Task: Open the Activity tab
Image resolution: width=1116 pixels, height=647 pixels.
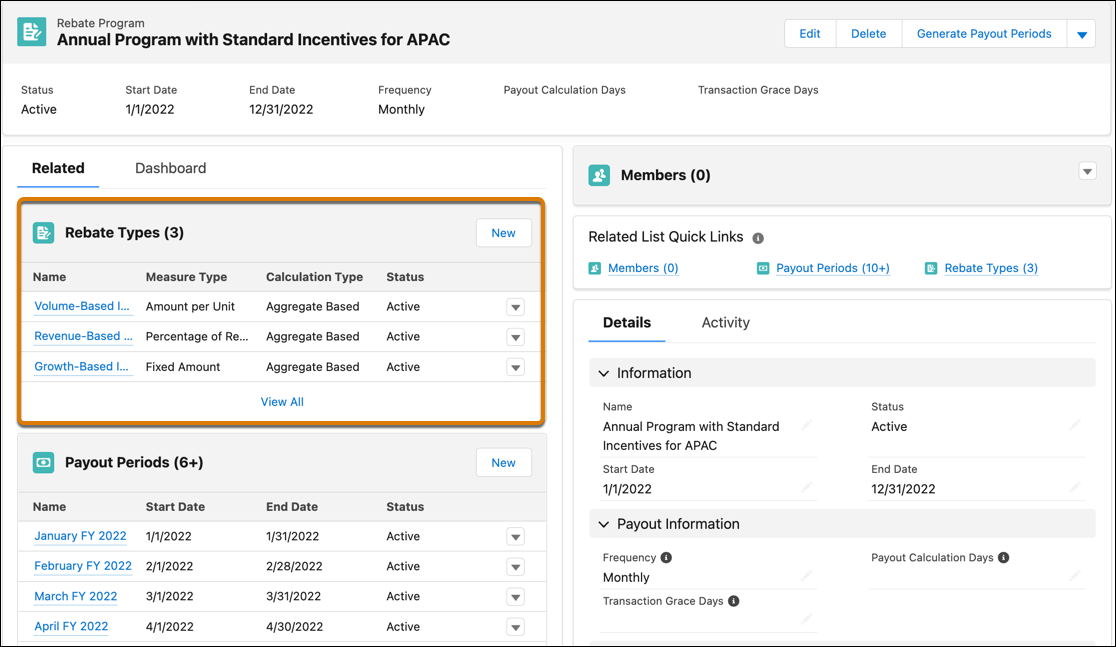Action: [725, 322]
